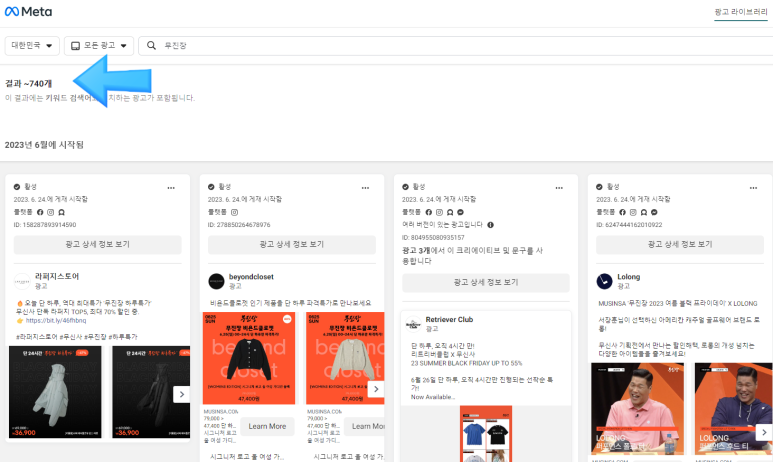Open more options on Lolong ad card
The height and width of the screenshot is (462, 773).
(x=753, y=188)
